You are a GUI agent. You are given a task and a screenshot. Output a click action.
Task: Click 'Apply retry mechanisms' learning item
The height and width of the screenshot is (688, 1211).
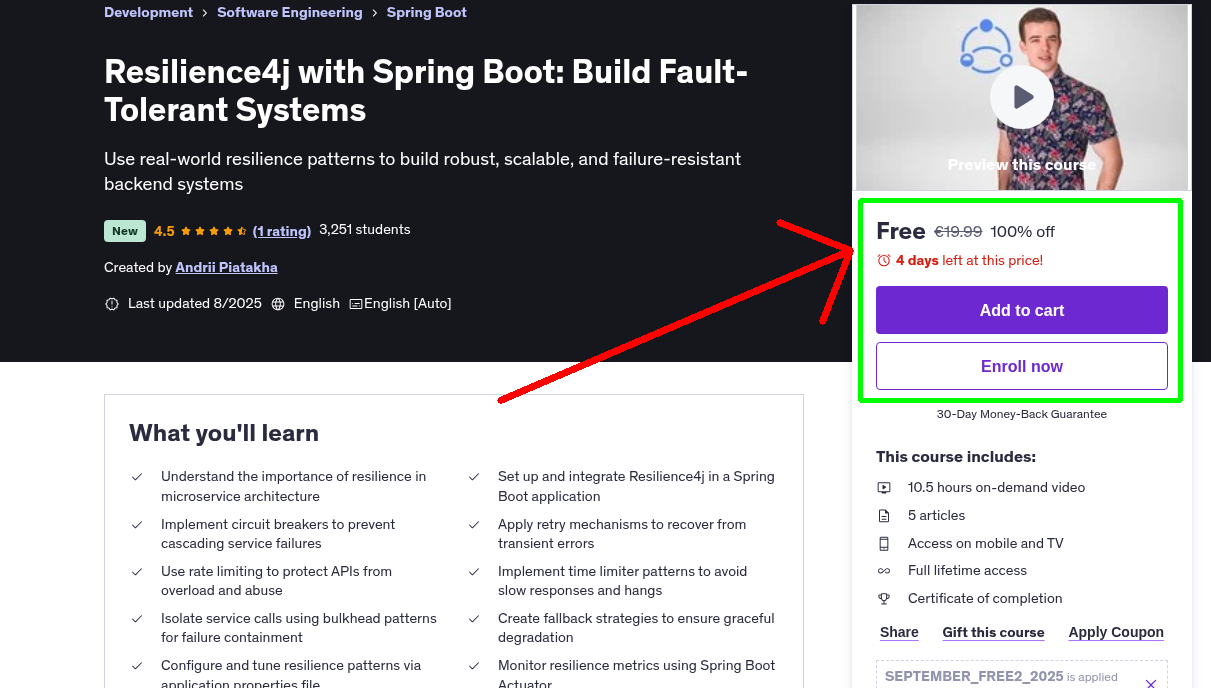click(x=622, y=534)
